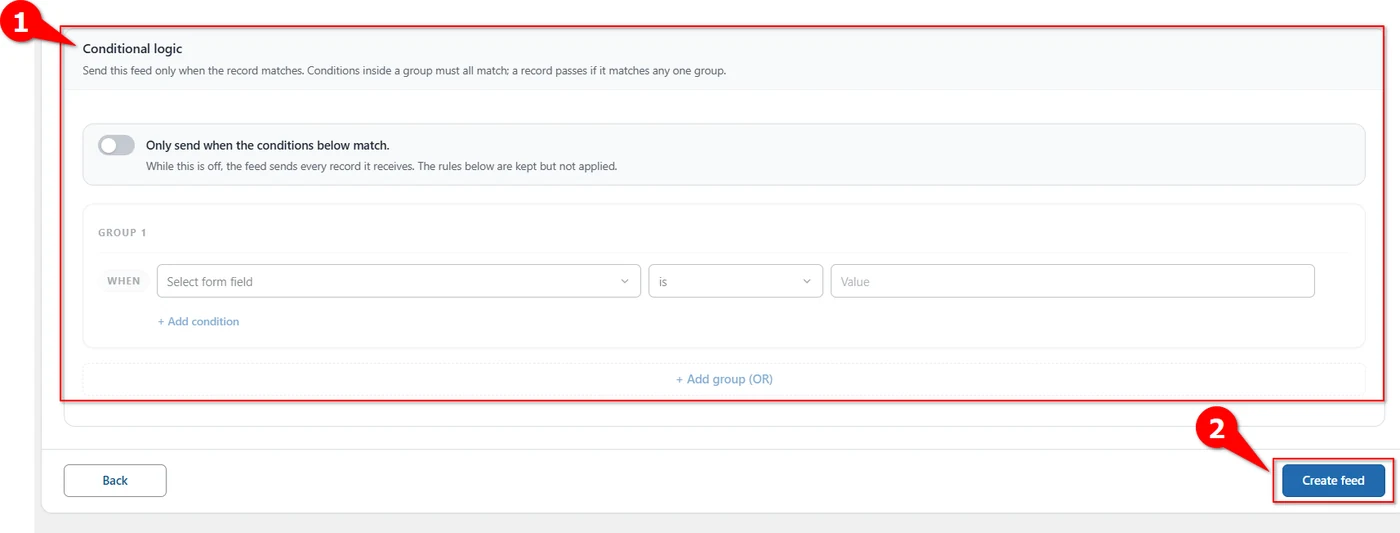Open the 'Select form field' dropdown
Screen dimensions: 1400x533
(x=399, y=281)
